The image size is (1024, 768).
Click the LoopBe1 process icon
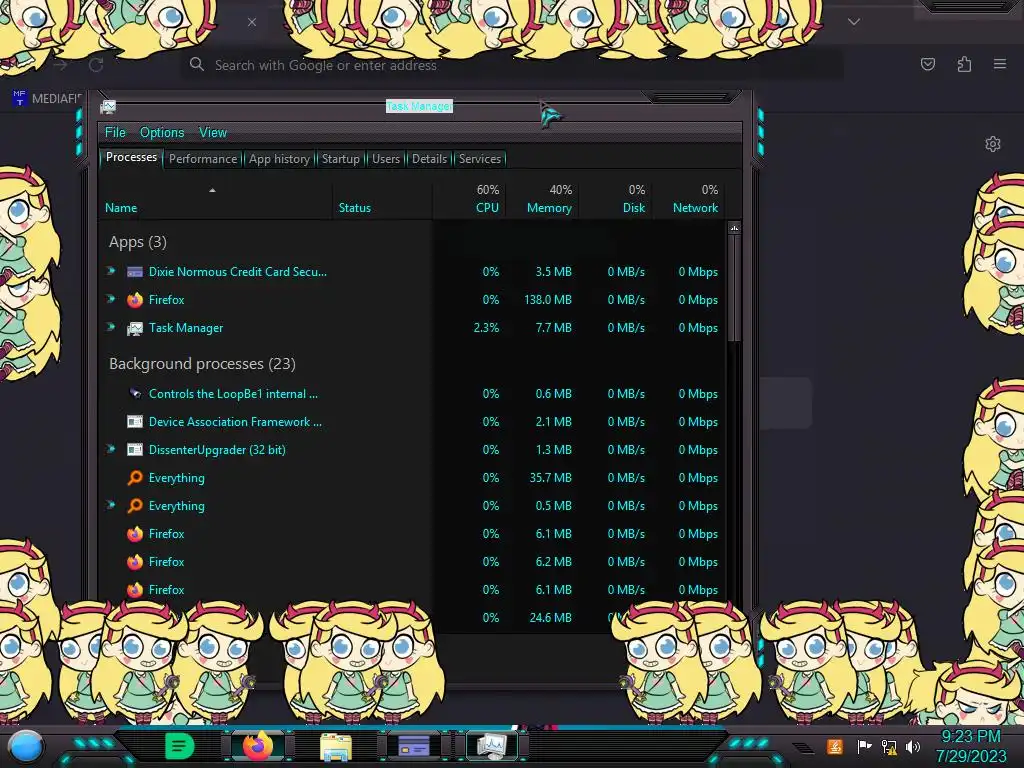click(135, 394)
